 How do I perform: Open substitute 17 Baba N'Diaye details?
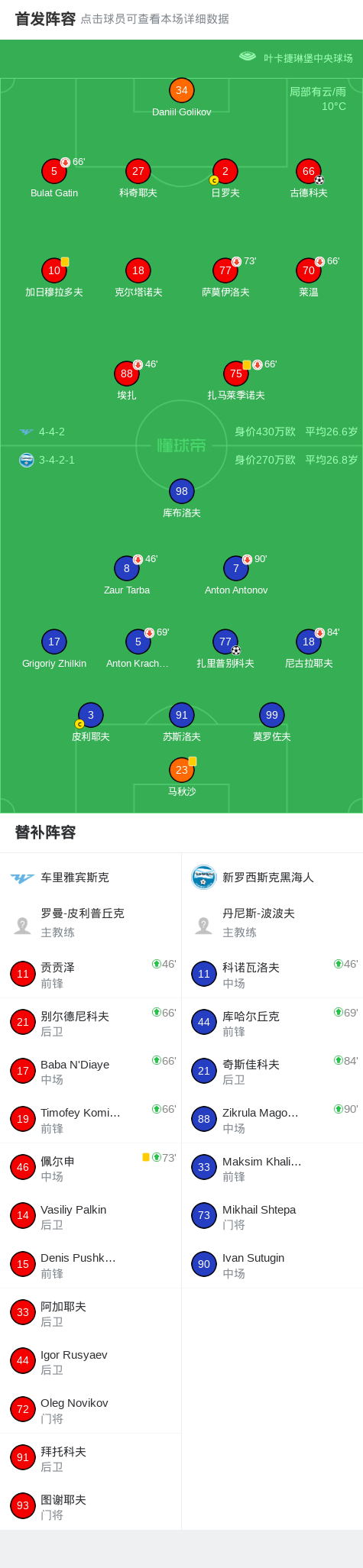coord(90,1071)
